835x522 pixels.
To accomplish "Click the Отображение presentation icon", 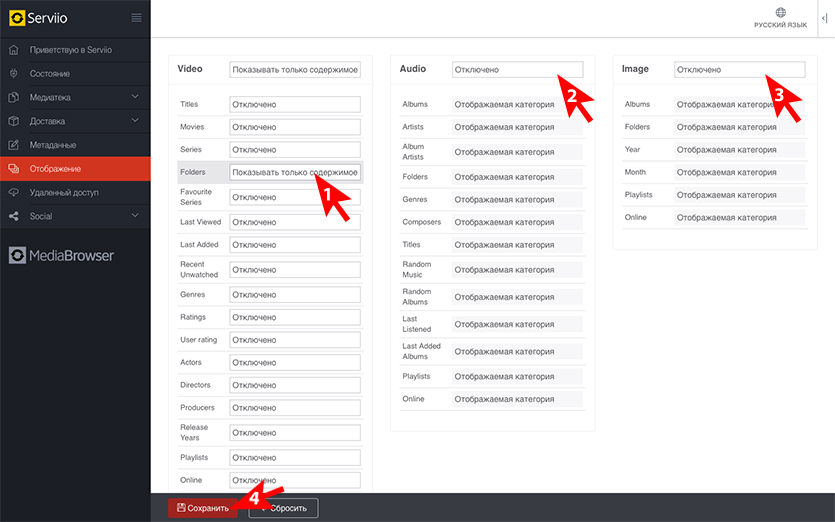I will click(x=14, y=169).
